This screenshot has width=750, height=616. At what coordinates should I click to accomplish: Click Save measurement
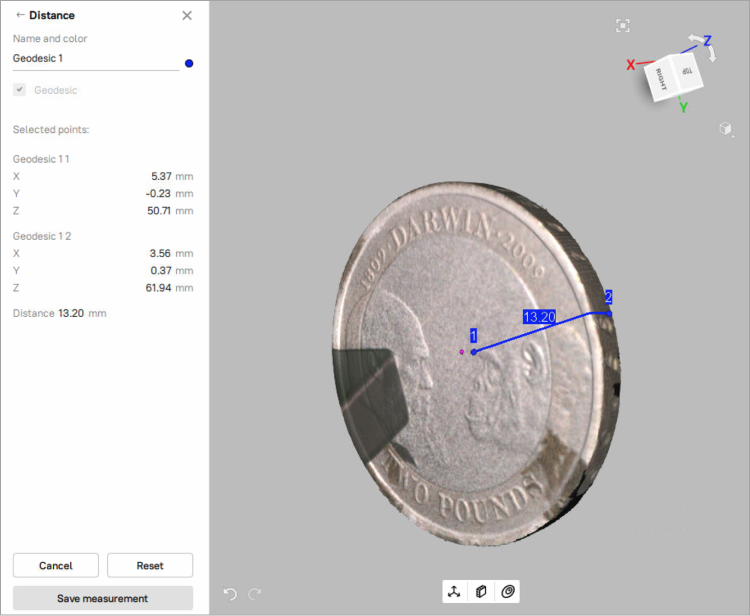tap(103, 598)
